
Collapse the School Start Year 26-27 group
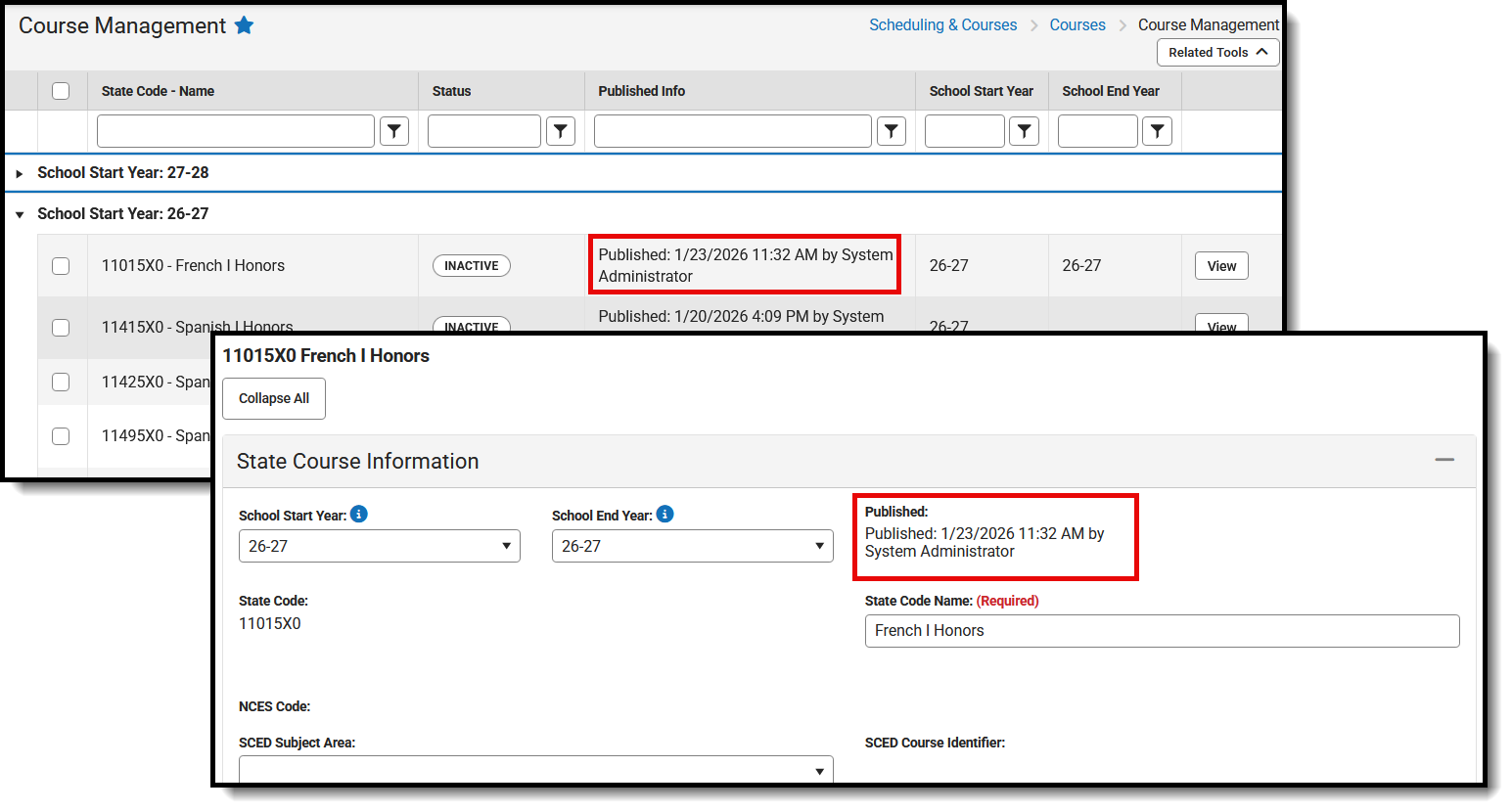(x=20, y=213)
